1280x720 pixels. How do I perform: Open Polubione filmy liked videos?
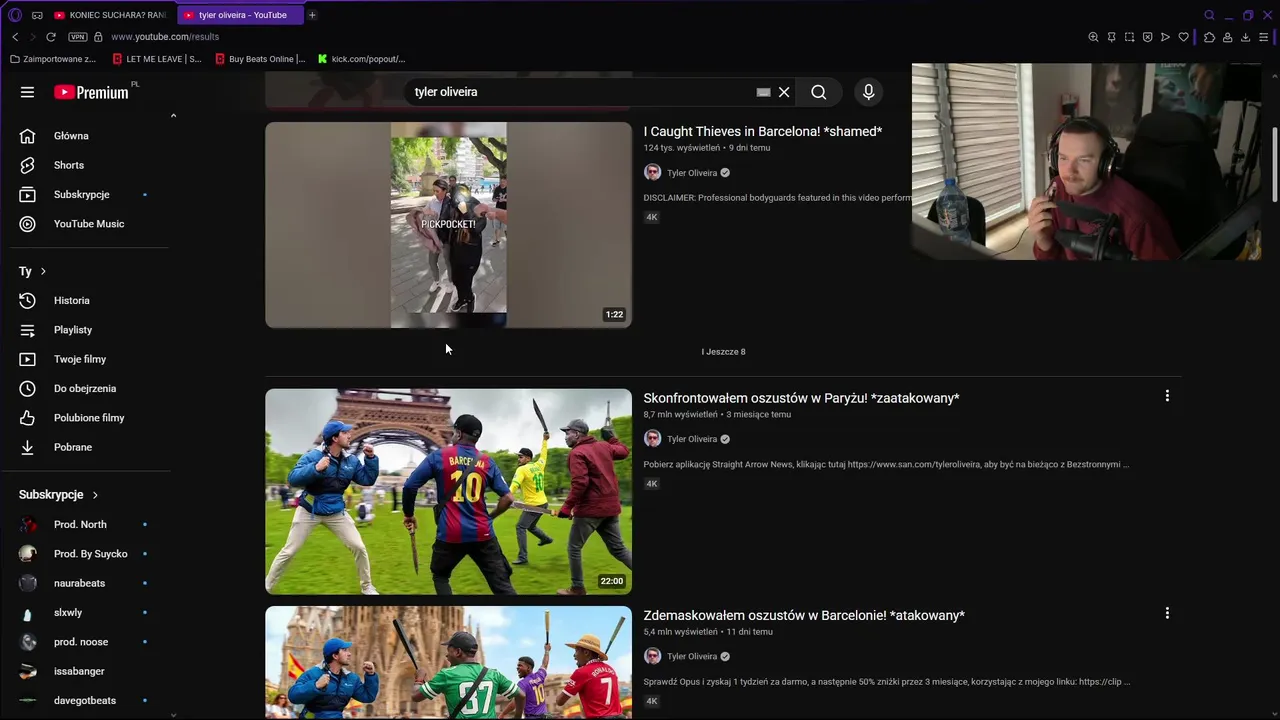[91, 418]
